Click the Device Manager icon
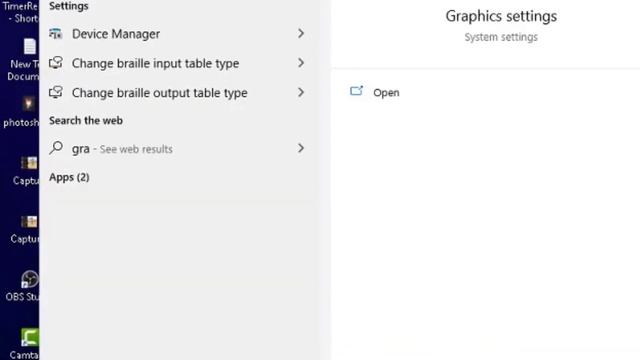Image resolution: width=640 pixels, height=360 pixels. point(56,33)
